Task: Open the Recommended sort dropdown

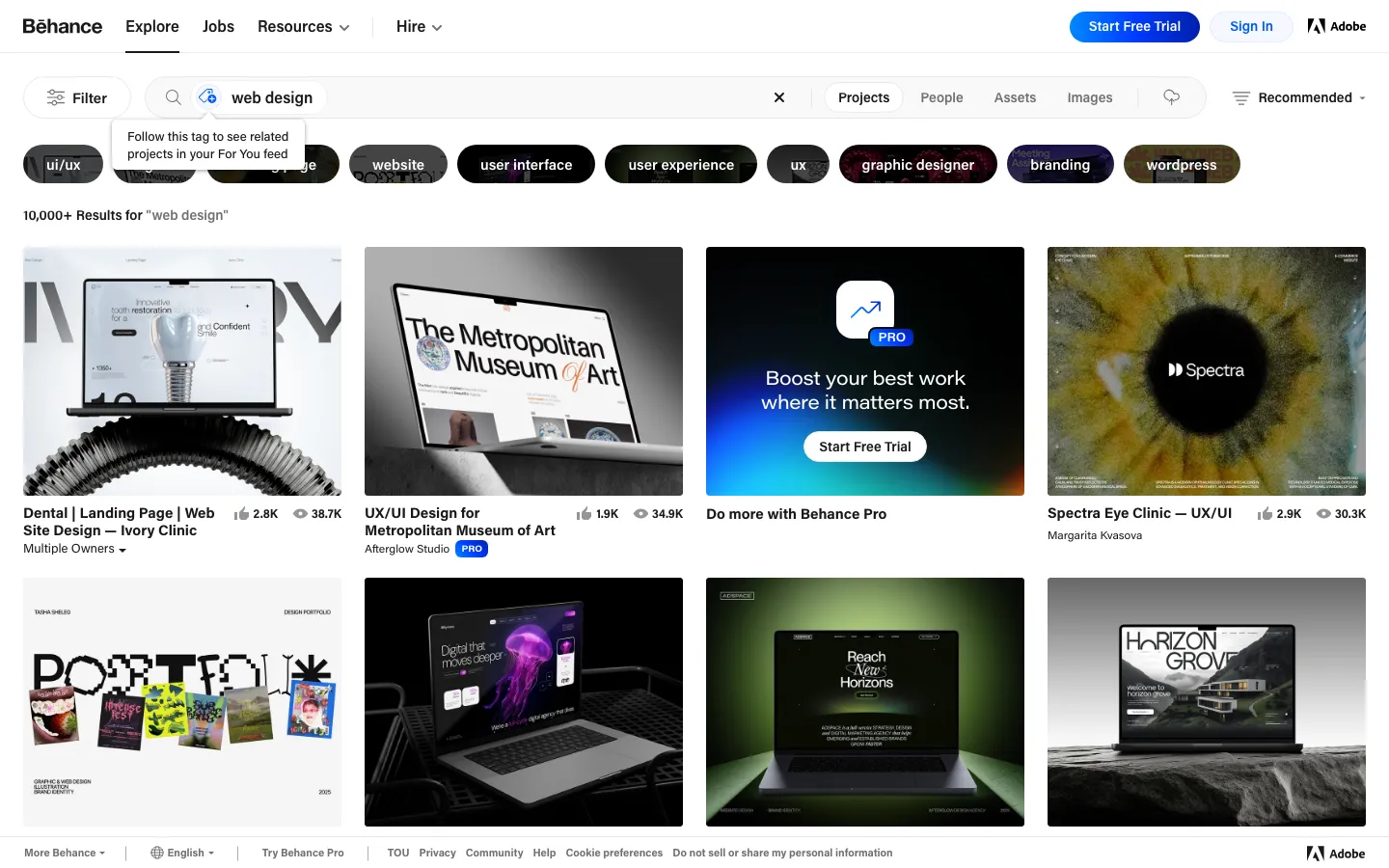Action: tap(1299, 98)
